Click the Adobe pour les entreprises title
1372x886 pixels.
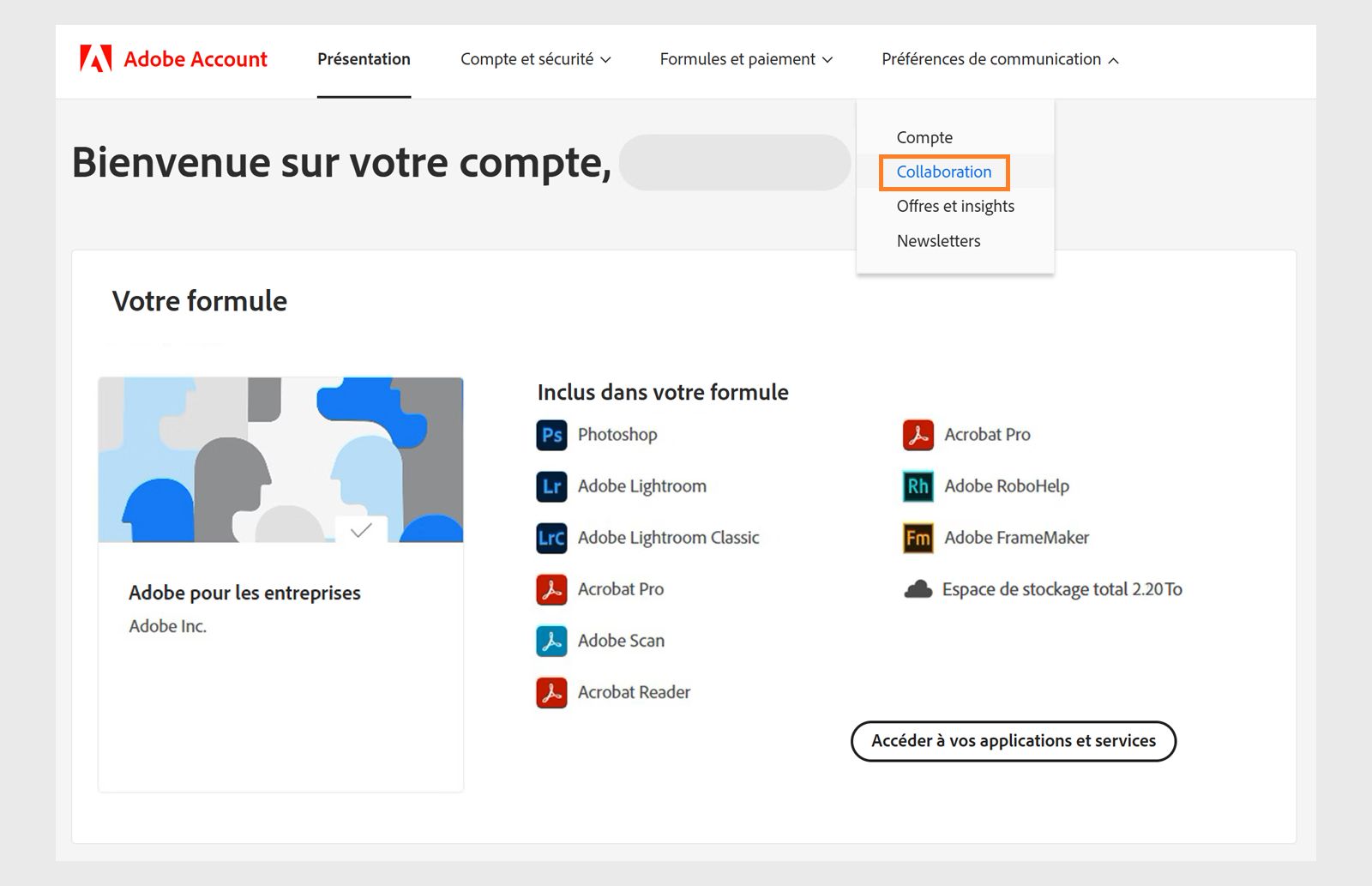(x=244, y=593)
